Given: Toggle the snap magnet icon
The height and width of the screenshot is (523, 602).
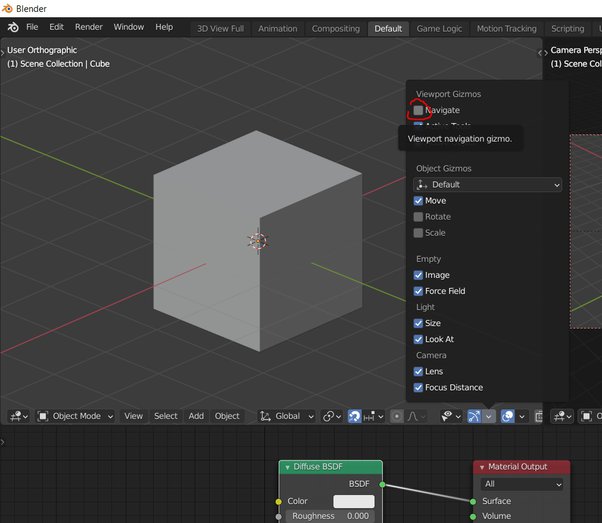Looking at the screenshot, I should (x=354, y=416).
